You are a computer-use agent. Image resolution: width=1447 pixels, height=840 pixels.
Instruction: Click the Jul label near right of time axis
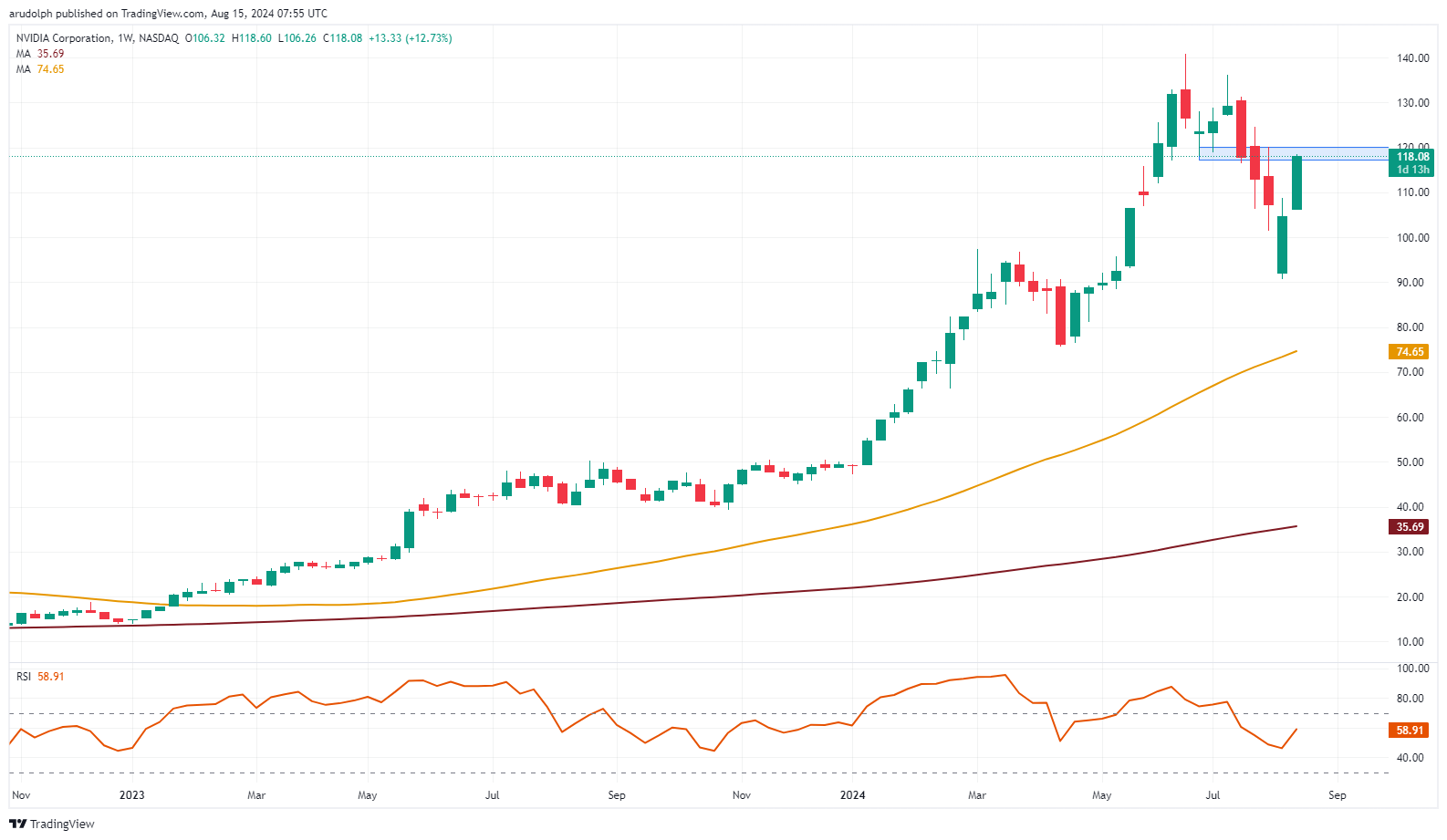1213,795
